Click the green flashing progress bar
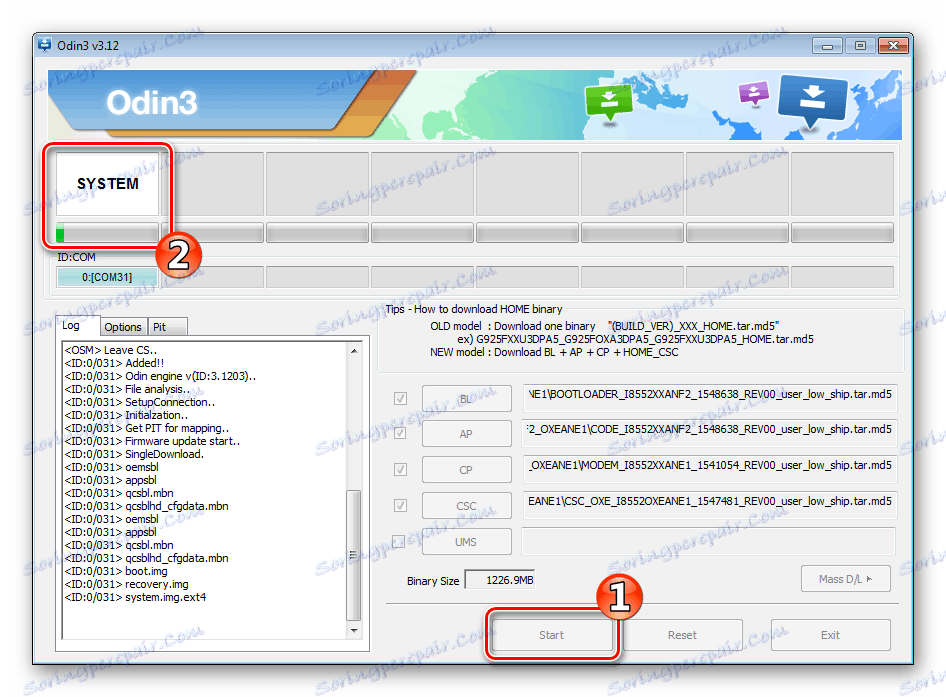This screenshot has height=697, width=946. tap(107, 232)
